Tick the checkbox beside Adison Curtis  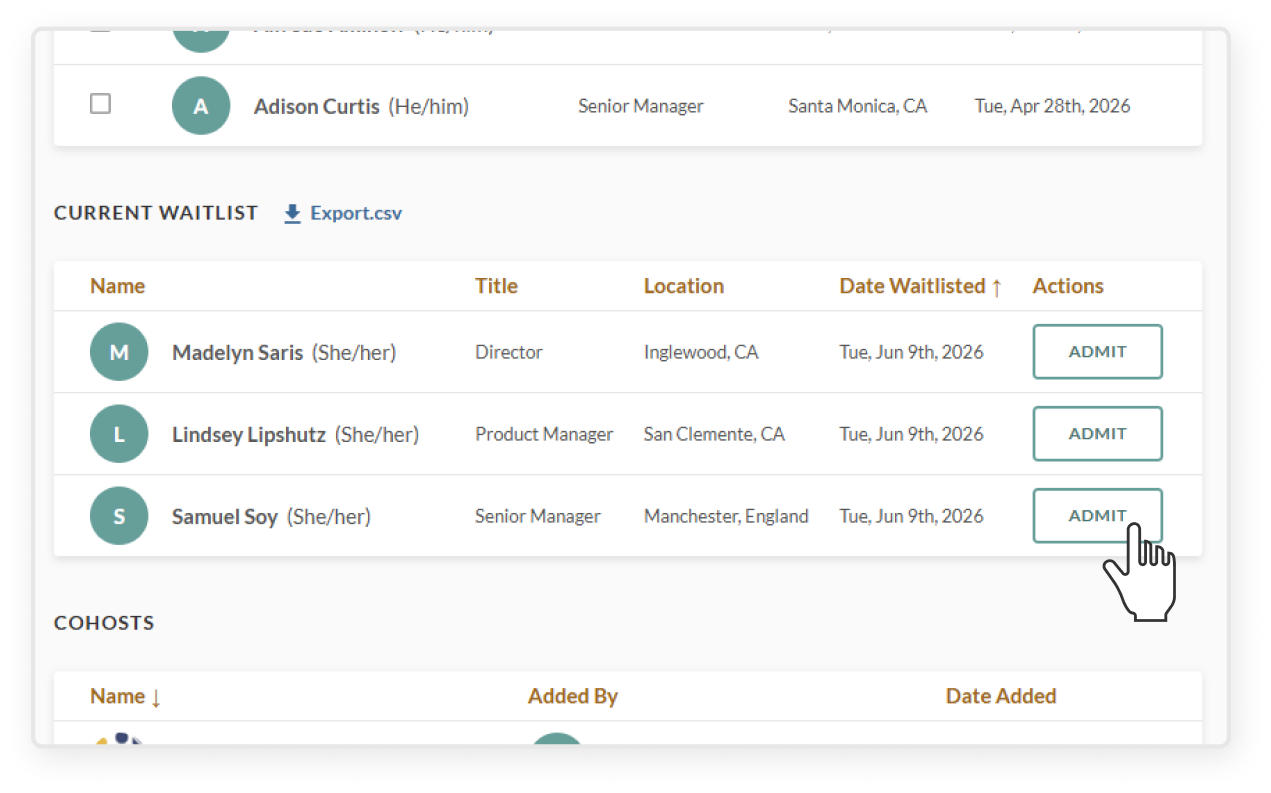(100, 104)
